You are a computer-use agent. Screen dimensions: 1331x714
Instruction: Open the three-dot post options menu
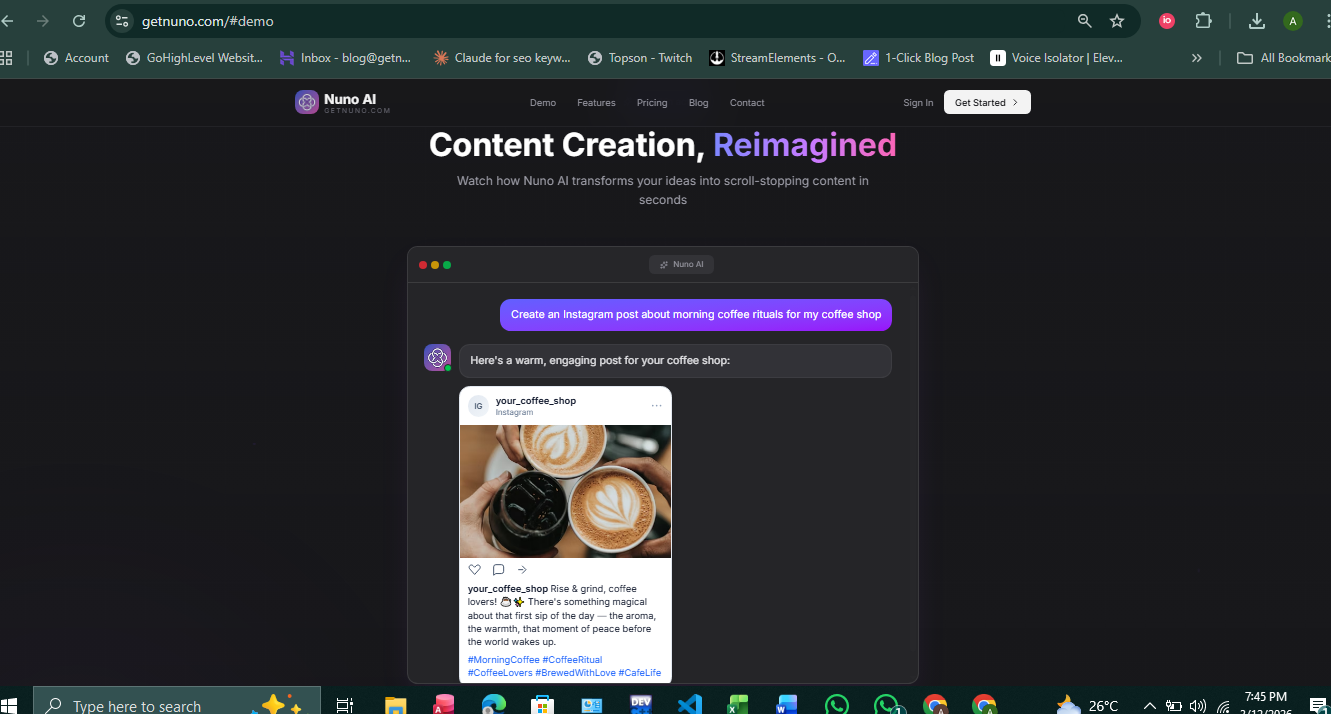(x=656, y=406)
